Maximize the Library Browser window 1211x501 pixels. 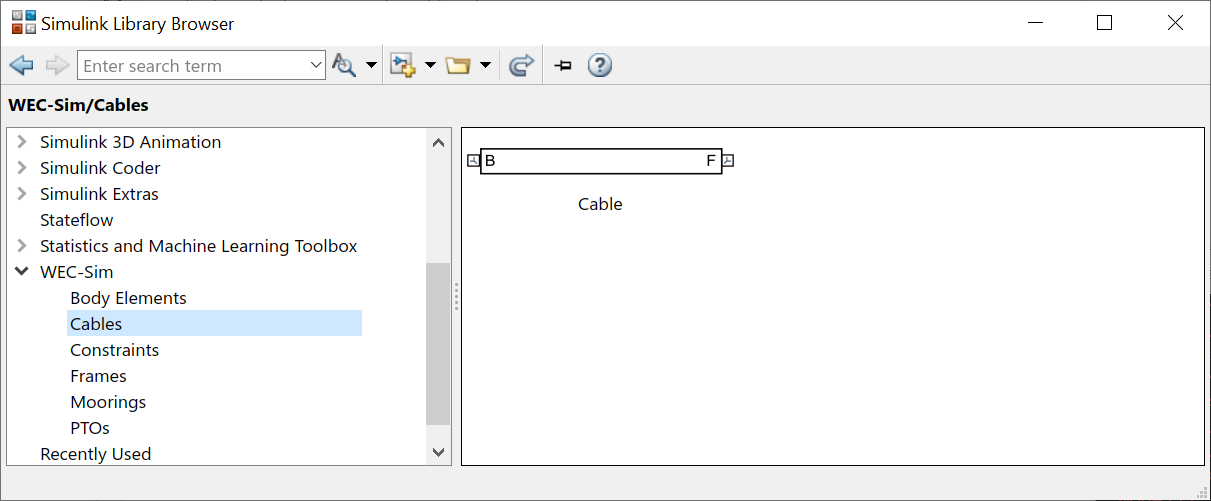point(1104,22)
